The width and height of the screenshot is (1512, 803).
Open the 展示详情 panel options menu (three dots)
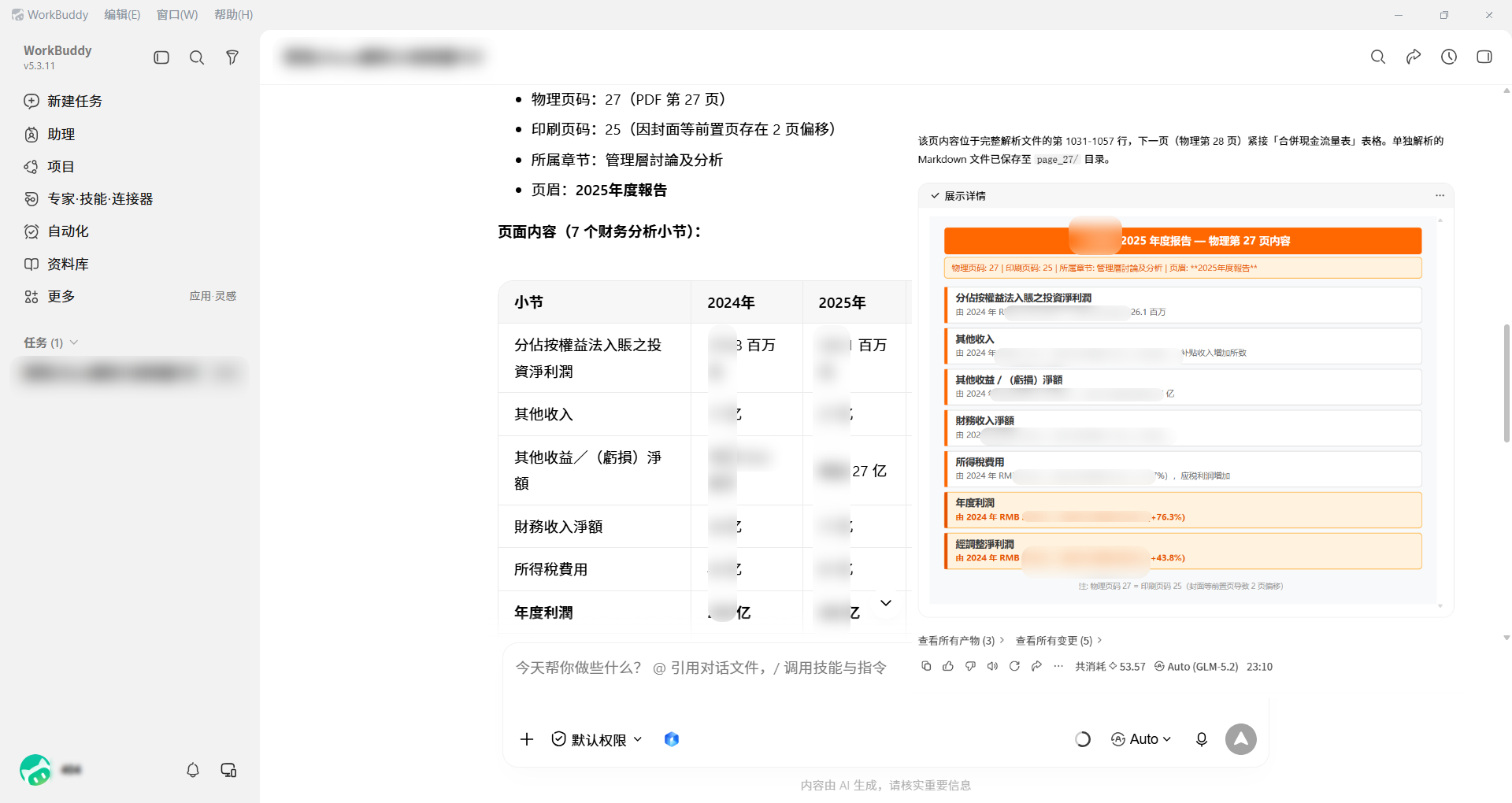(1440, 196)
